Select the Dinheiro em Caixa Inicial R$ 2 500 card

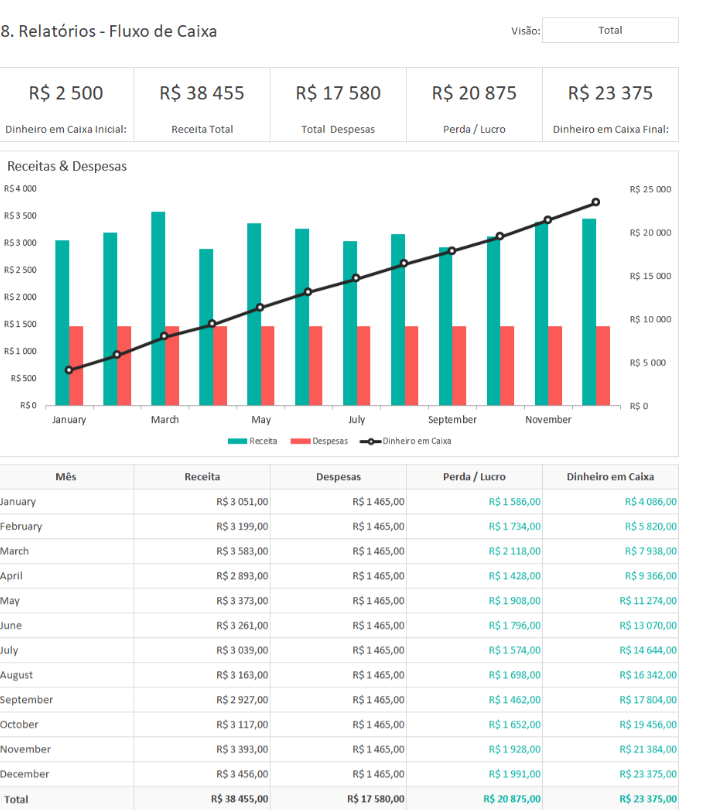[x=66, y=105]
